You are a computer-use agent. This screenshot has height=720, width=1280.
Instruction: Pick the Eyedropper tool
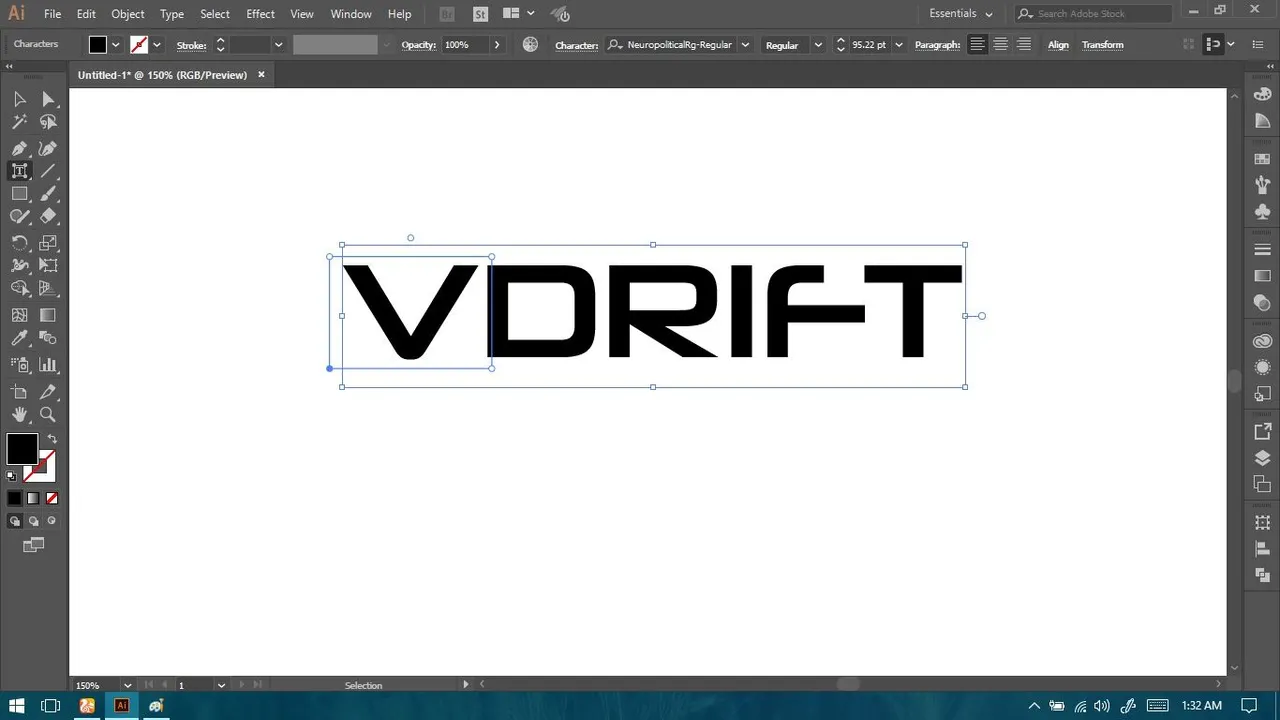coord(19,338)
